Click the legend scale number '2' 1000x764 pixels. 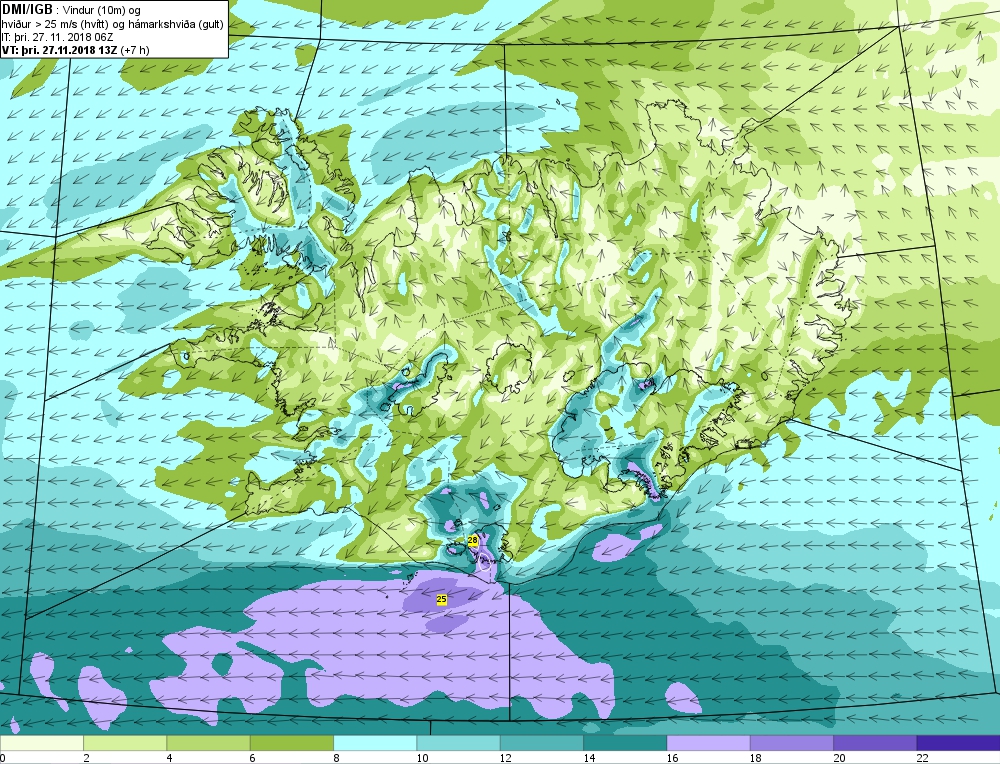click(x=86, y=758)
